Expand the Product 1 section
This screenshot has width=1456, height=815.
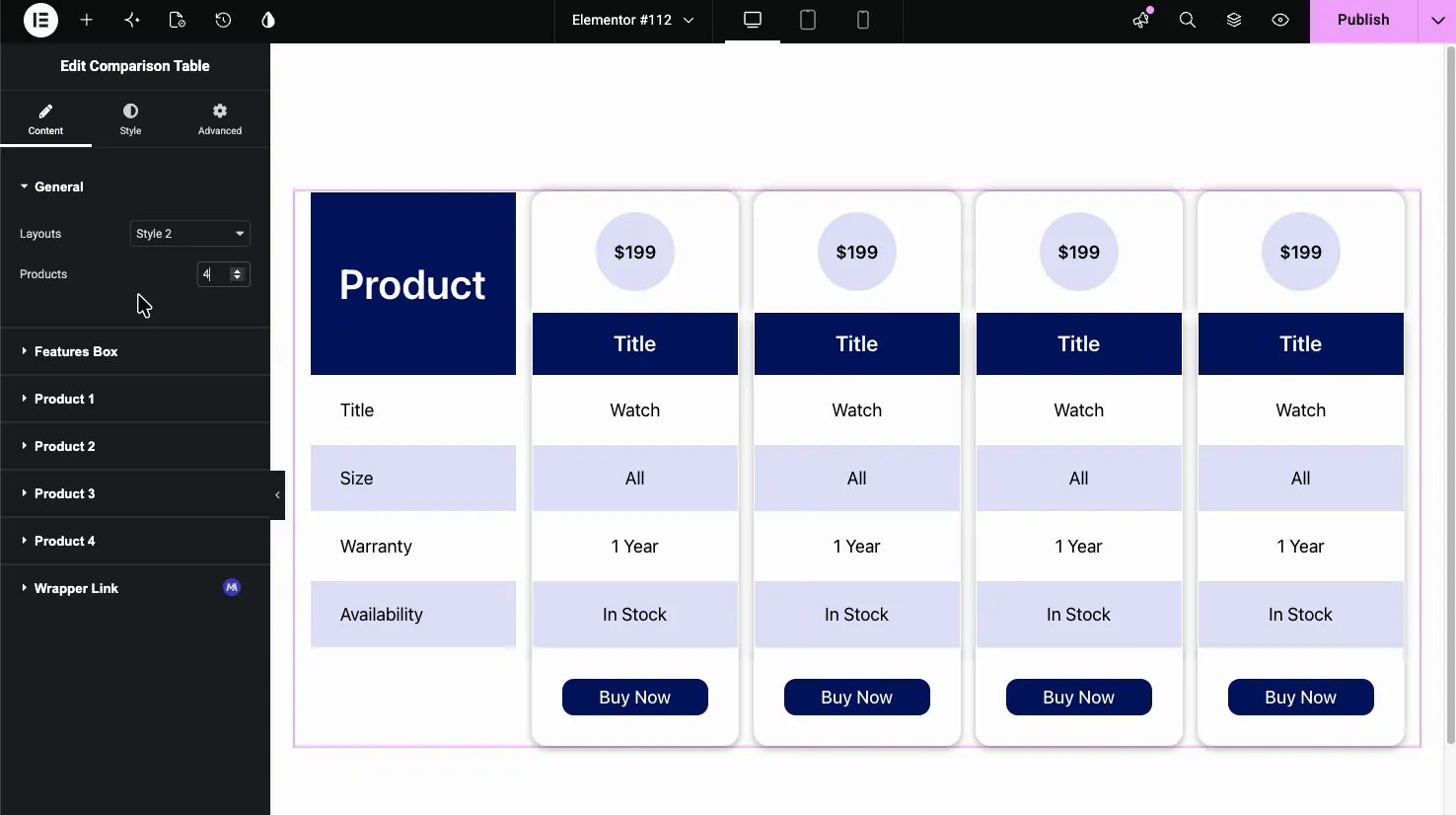pos(135,399)
